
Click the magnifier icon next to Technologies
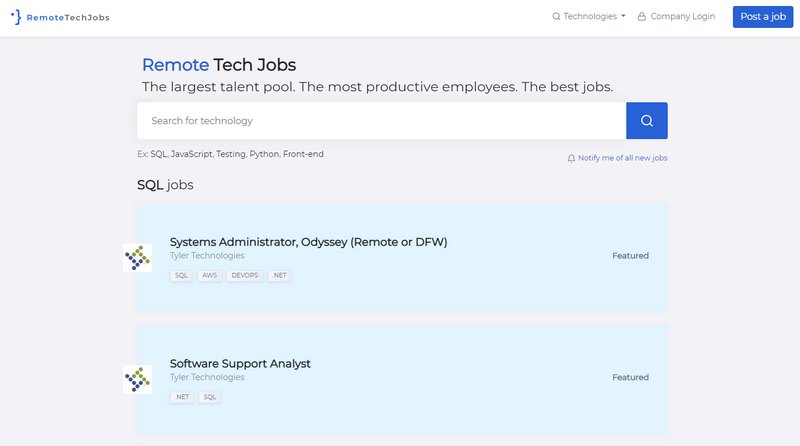coord(556,16)
